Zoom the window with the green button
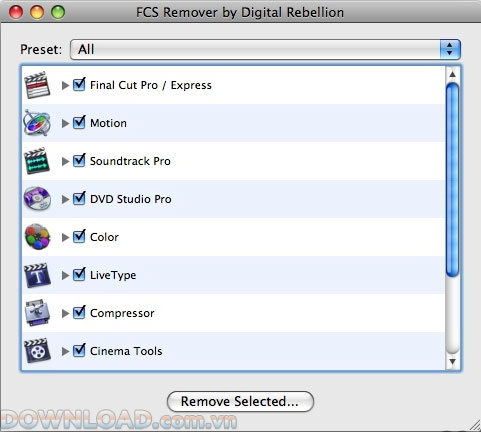 point(58,12)
